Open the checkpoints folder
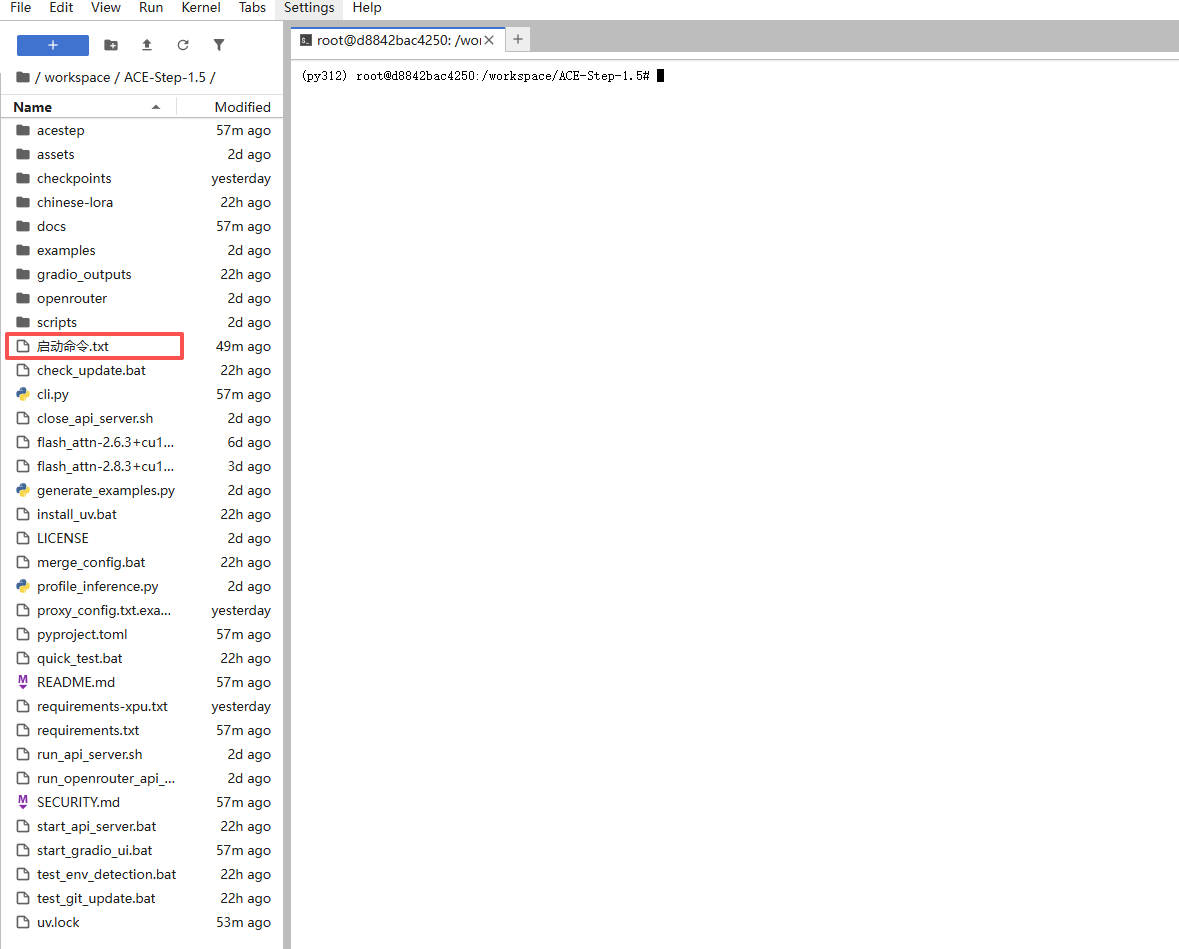This screenshot has height=949, width=1179. pyautogui.click(x=74, y=178)
